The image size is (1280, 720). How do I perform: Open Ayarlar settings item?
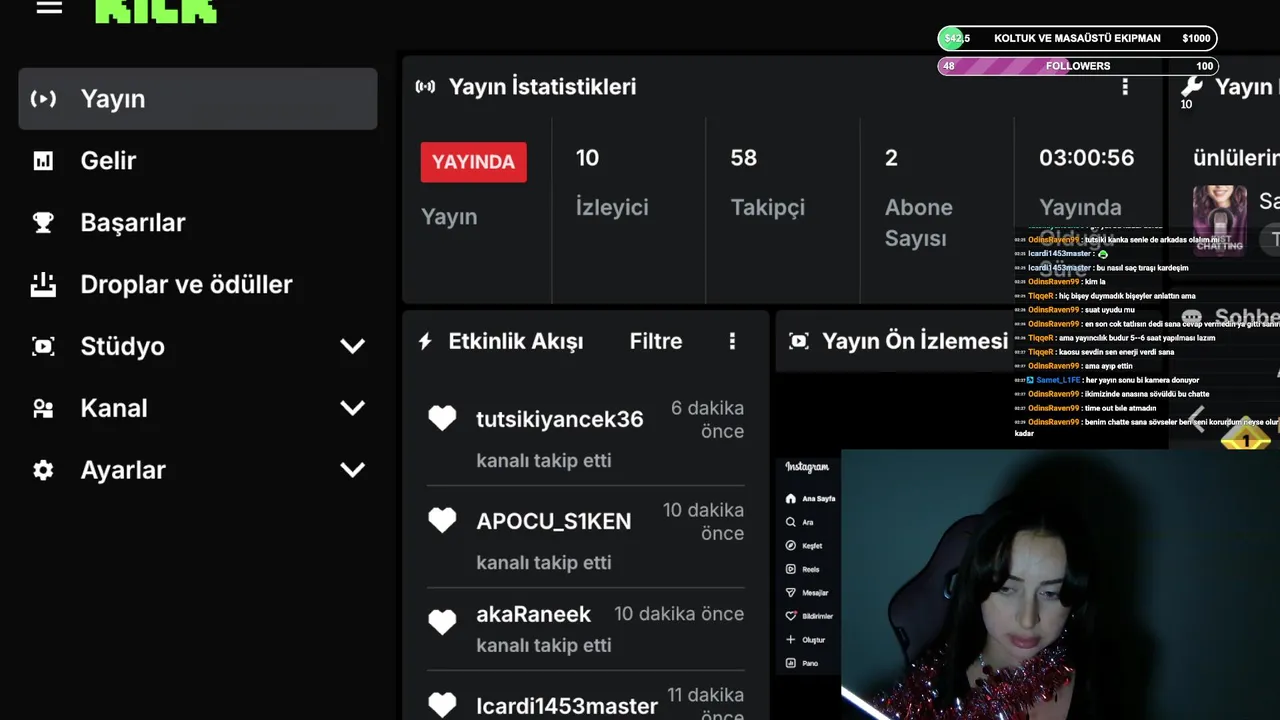pyautogui.click(x=198, y=471)
